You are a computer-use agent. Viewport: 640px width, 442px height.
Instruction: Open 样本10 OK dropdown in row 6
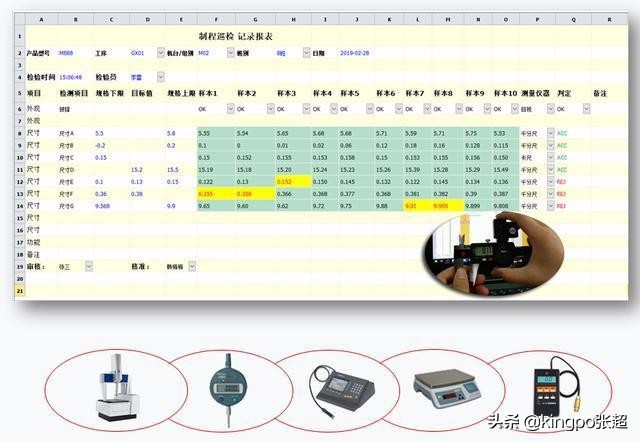[x=515, y=109]
